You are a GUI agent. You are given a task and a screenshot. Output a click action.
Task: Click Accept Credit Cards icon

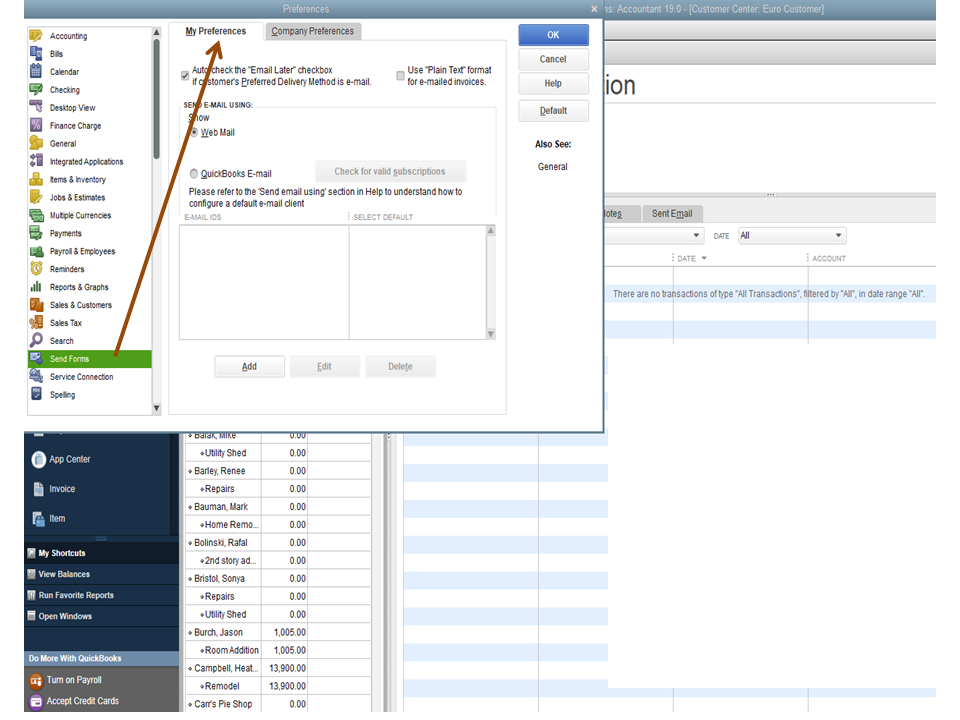[36, 702]
